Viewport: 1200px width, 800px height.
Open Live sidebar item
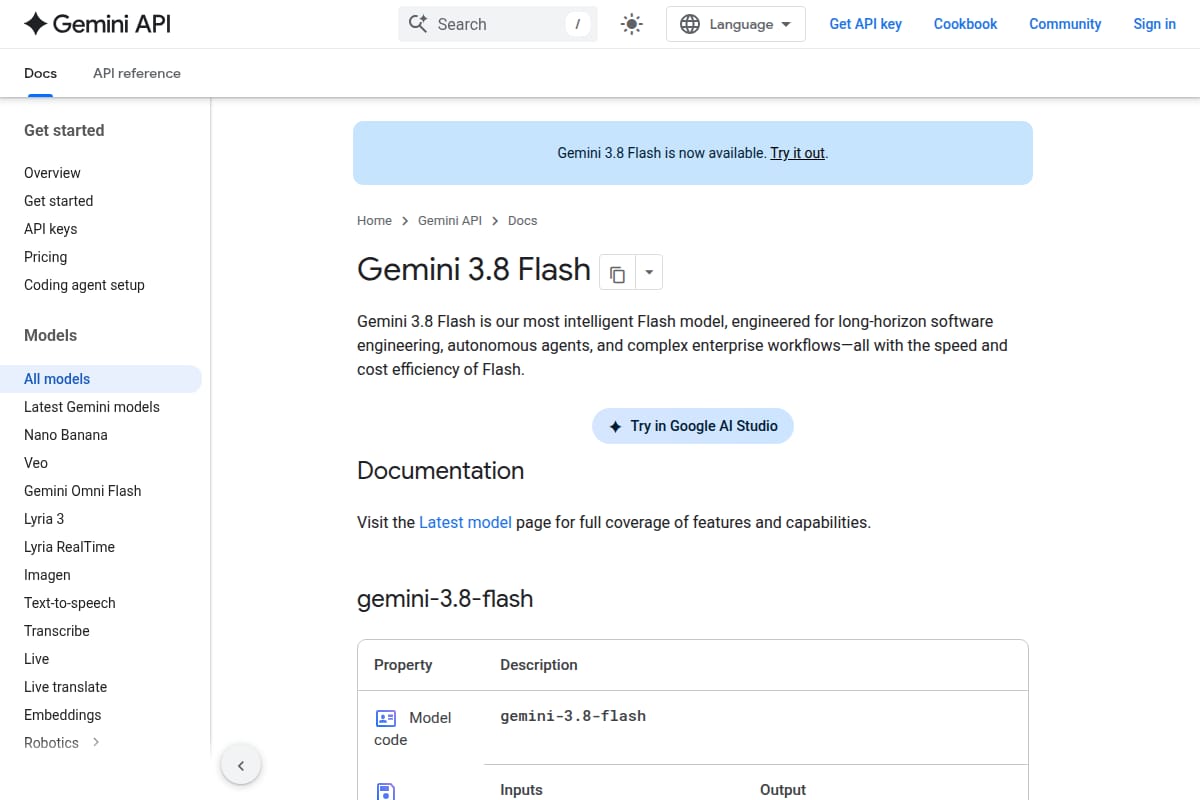(36, 659)
